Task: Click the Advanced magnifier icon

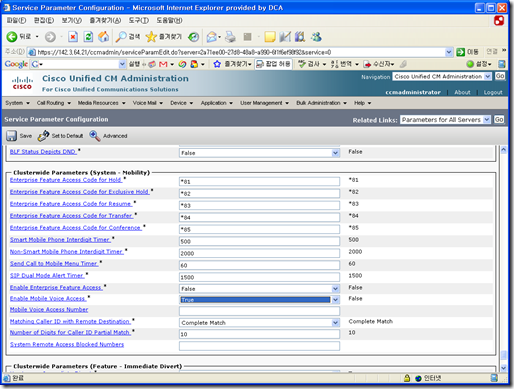Action: pyautogui.click(x=95, y=136)
